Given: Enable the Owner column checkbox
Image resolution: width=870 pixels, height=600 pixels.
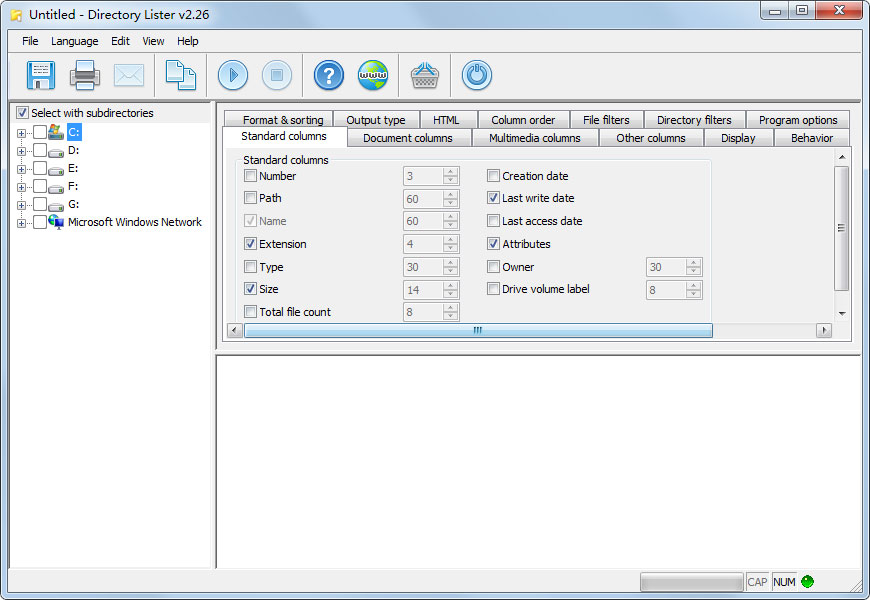Looking at the screenshot, I should (x=493, y=266).
